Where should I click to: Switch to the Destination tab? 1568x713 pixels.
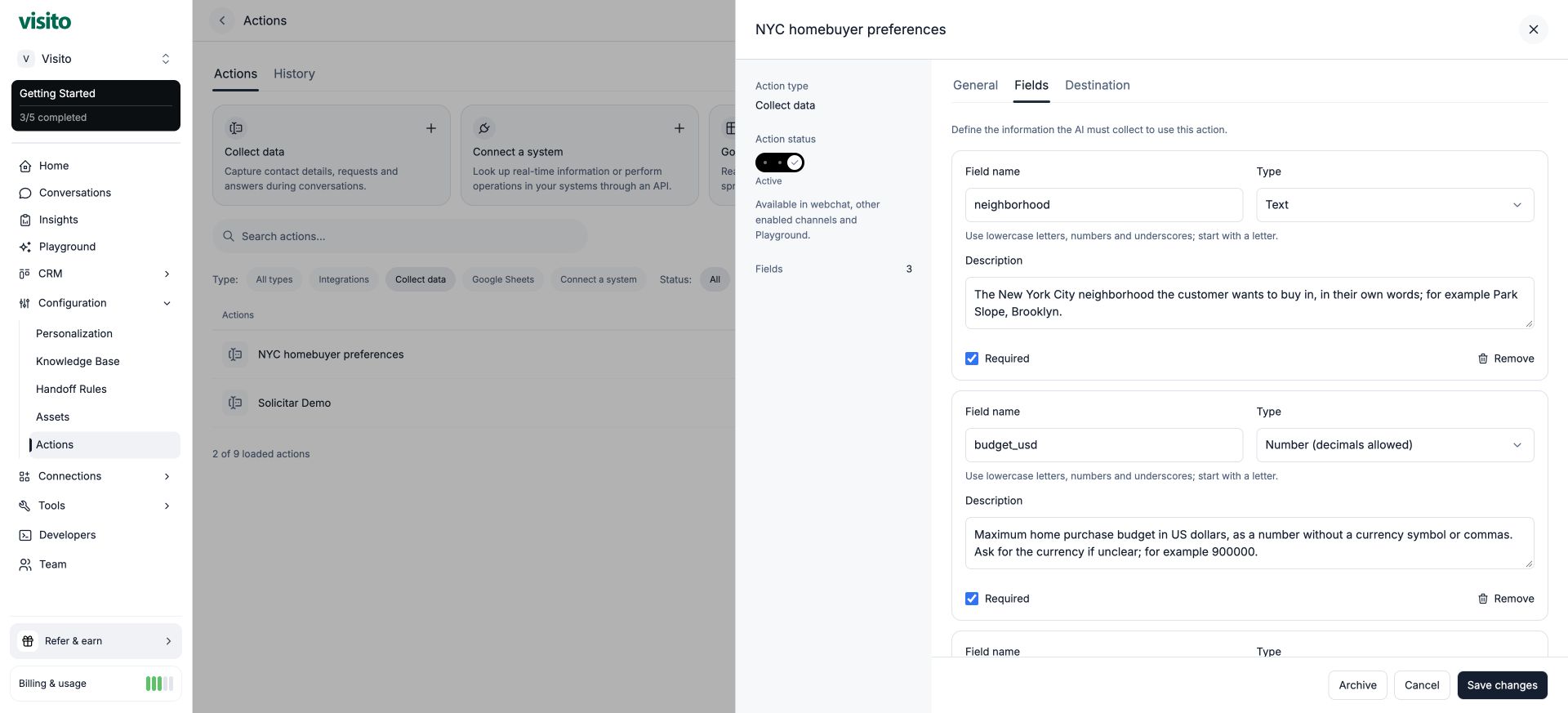click(1097, 85)
